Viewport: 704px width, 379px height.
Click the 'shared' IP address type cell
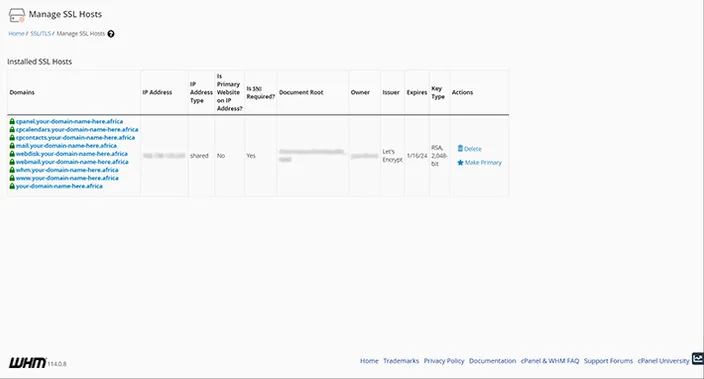pyautogui.click(x=199, y=155)
